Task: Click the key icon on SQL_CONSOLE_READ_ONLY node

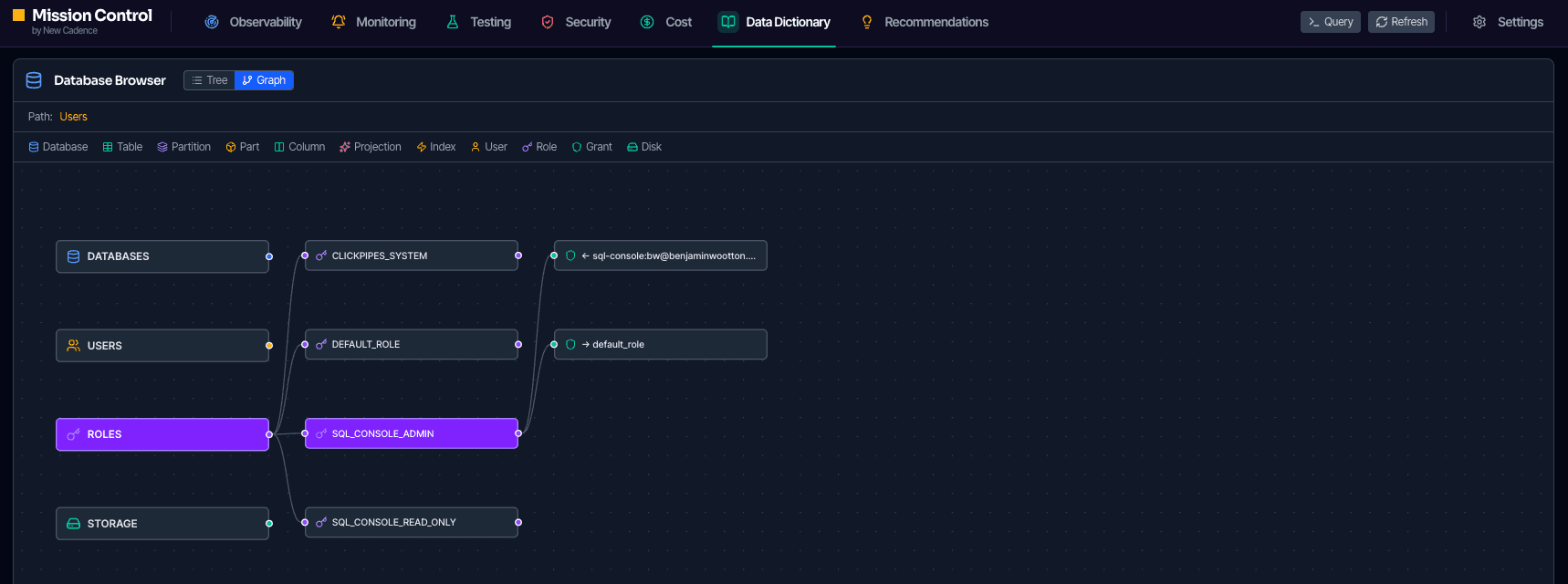Action: click(x=321, y=522)
